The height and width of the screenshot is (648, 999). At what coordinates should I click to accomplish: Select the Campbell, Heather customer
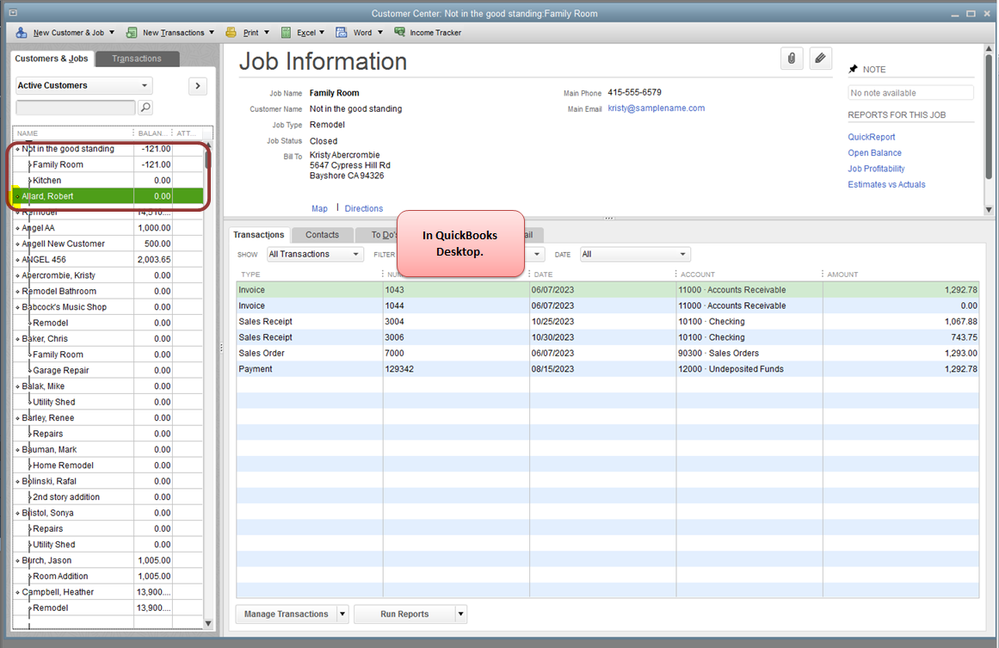coord(108,592)
